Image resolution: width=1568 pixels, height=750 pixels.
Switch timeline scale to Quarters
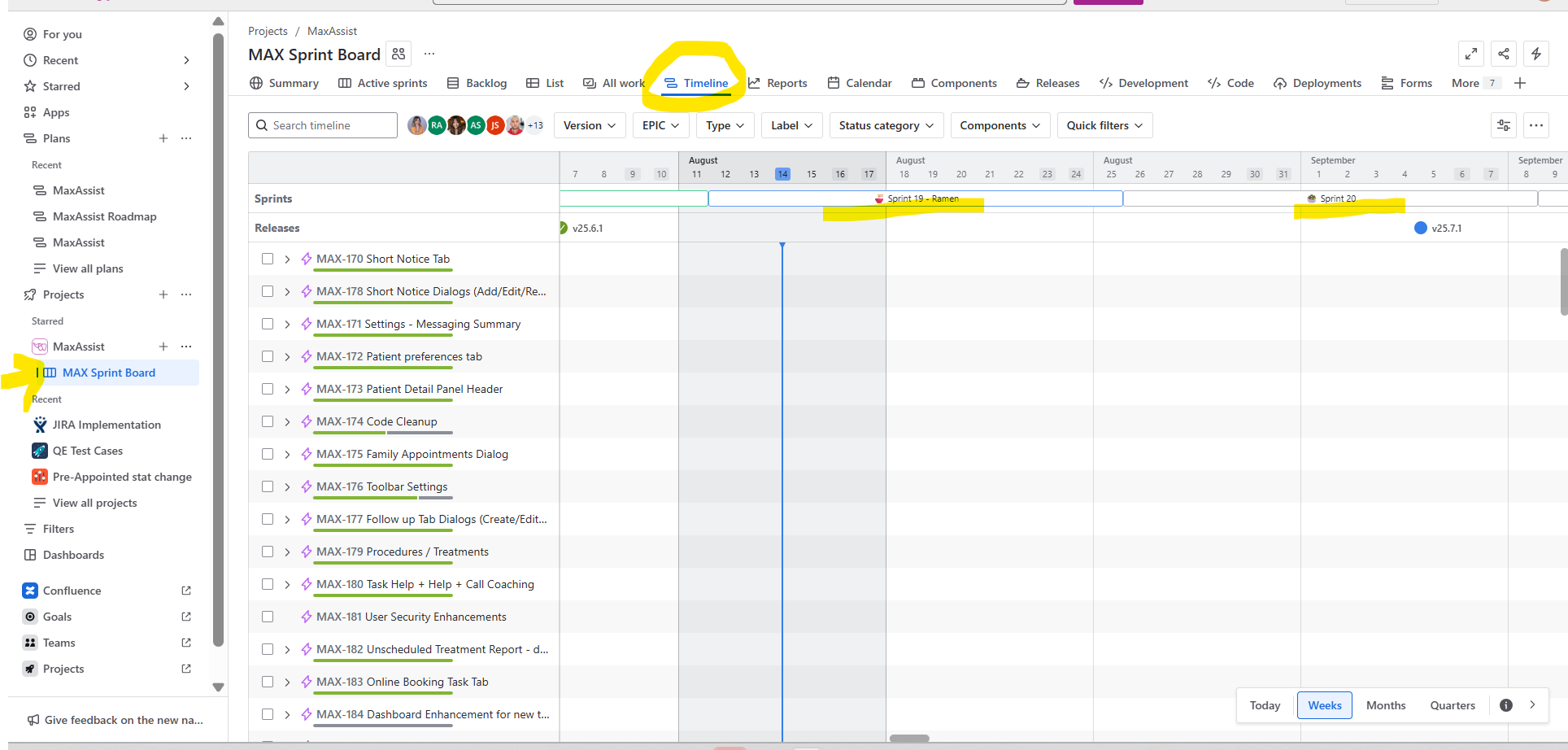click(1453, 705)
